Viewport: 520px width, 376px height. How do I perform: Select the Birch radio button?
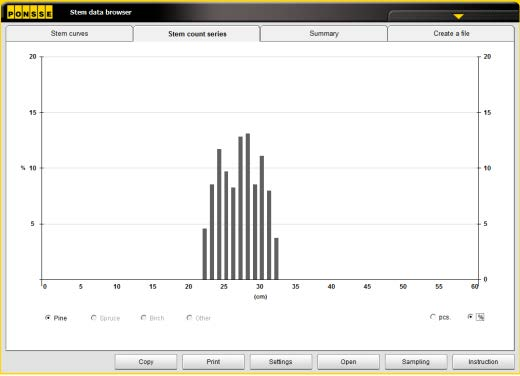pyautogui.click(x=143, y=318)
